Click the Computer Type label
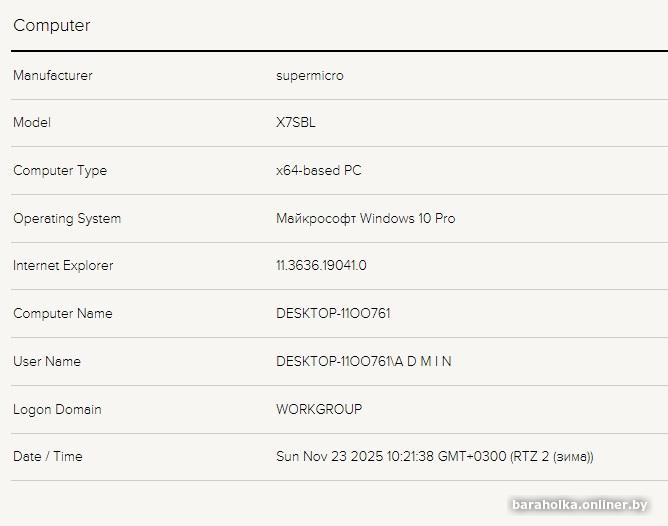 coord(60,171)
